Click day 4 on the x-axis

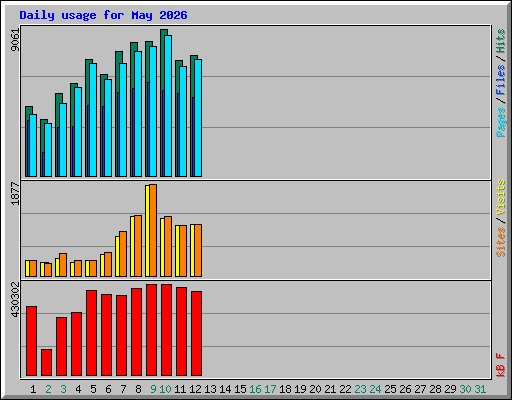pyautogui.click(x=78, y=389)
